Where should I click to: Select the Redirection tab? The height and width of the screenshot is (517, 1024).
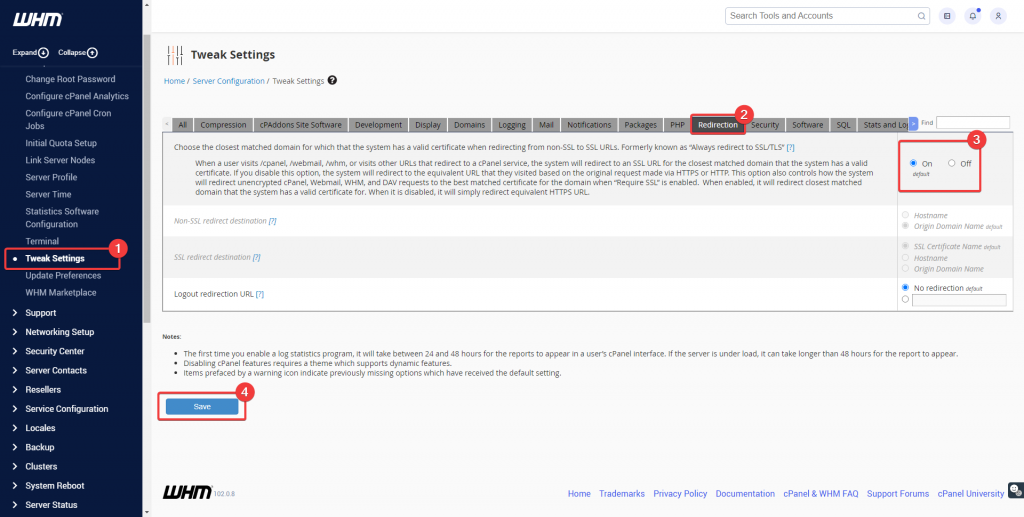(x=718, y=125)
